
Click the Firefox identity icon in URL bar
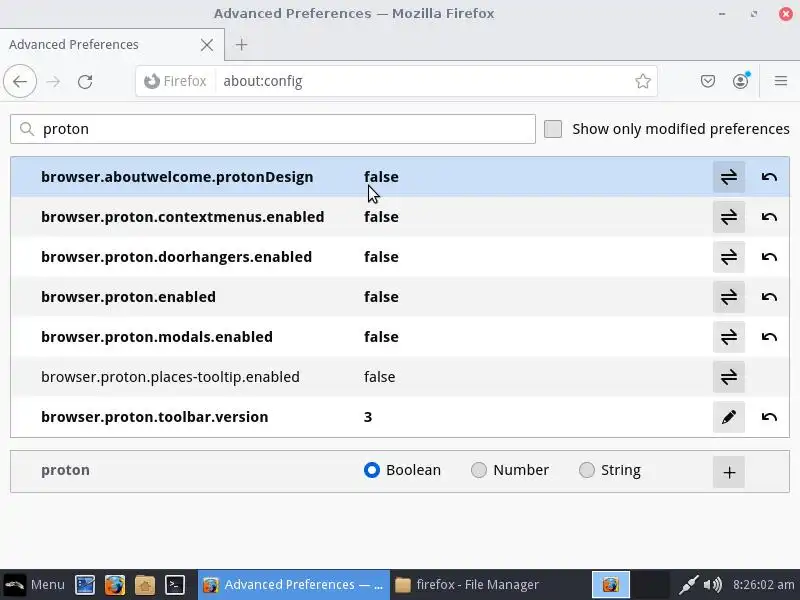[176, 81]
